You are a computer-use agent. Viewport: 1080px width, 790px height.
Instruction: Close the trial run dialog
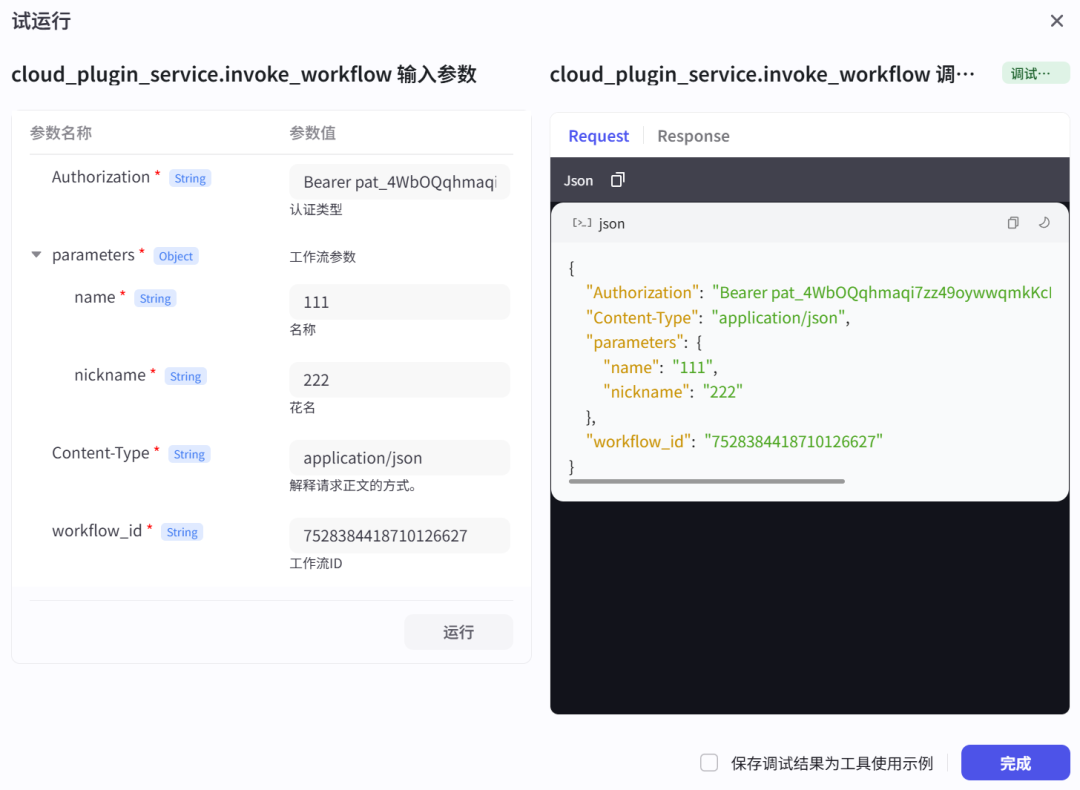pyautogui.click(x=1057, y=21)
